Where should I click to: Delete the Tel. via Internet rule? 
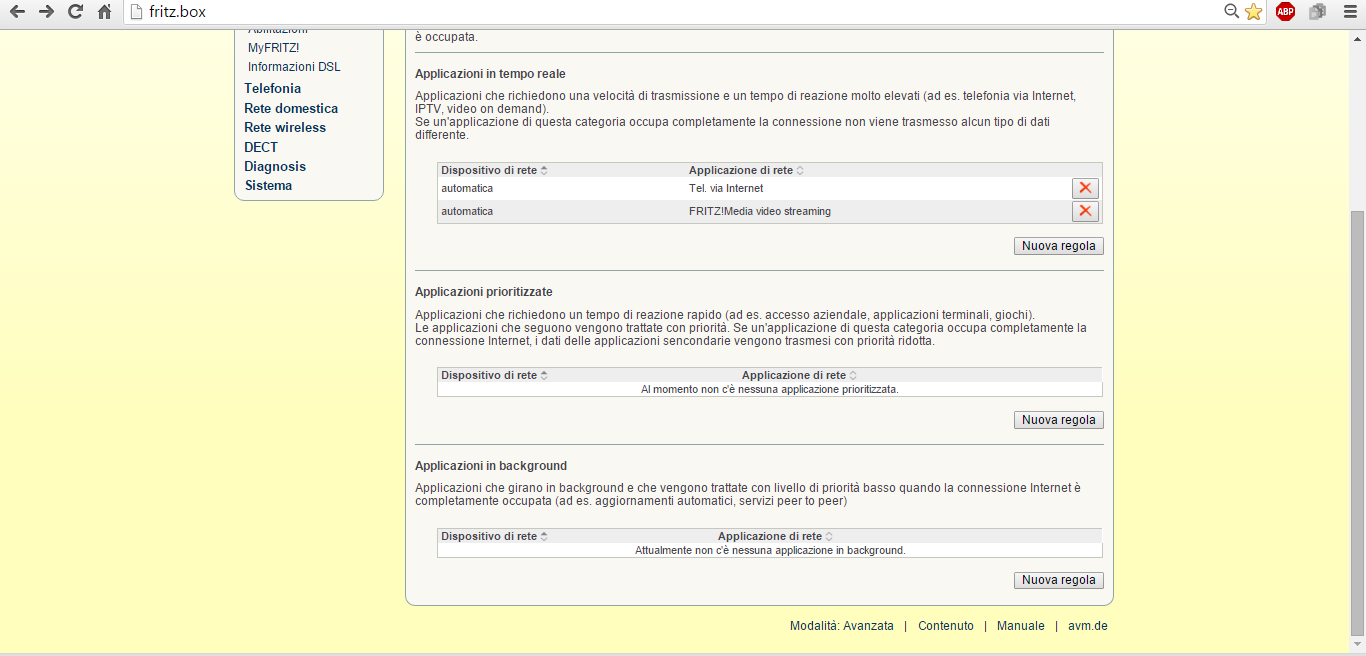click(1085, 188)
